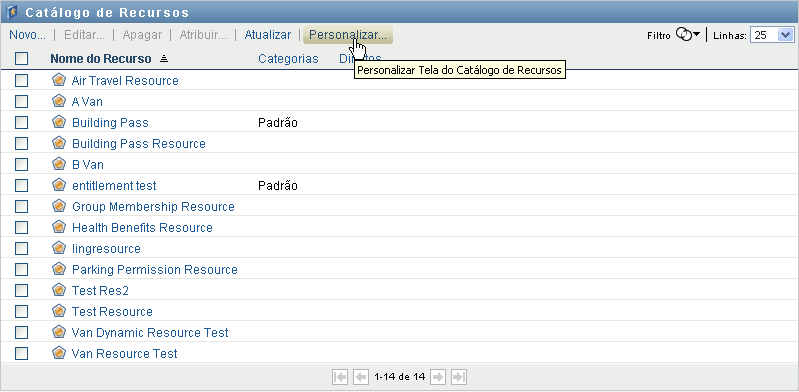This screenshot has width=799, height=392.
Task: Check the entitlement test checkbox
Action: click(21, 186)
